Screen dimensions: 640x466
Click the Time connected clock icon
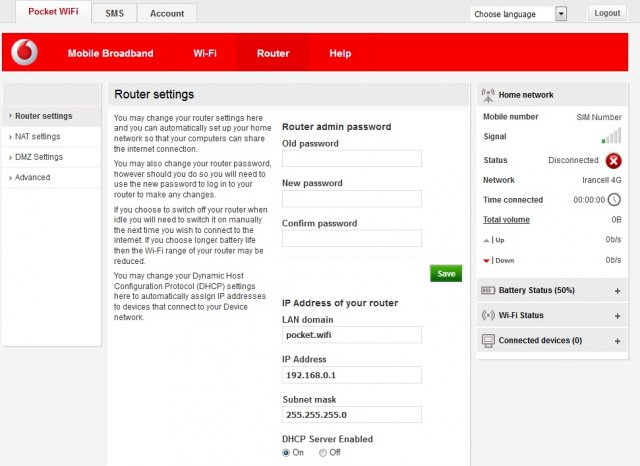[x=614, y=199]
